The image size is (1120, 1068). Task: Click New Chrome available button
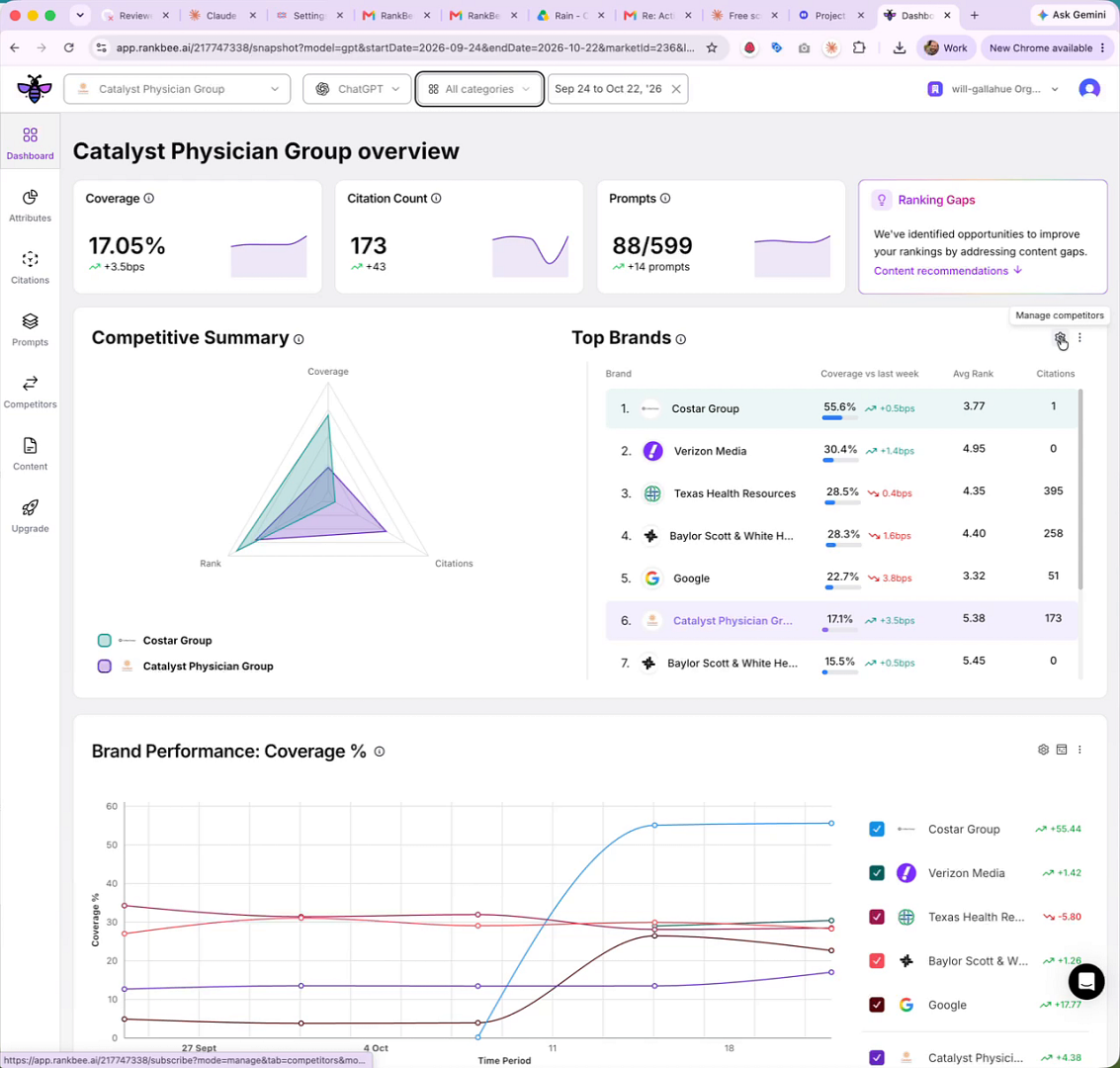pyautogui.click(x=1047, y=47)
